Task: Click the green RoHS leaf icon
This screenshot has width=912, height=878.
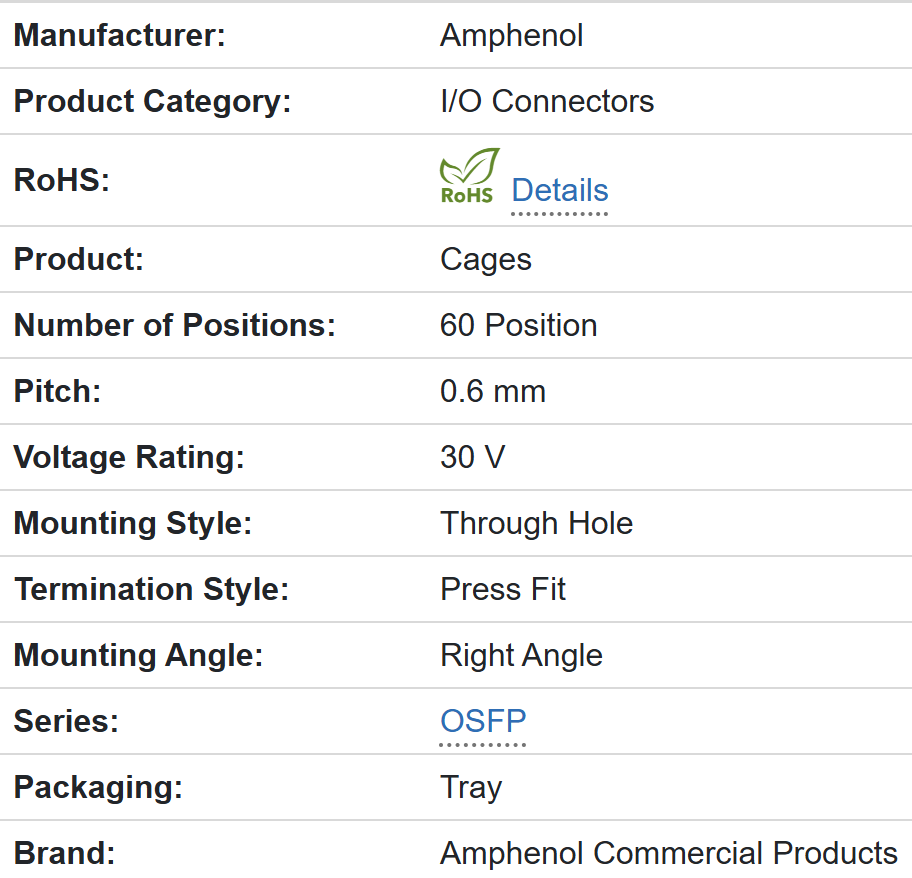Action: pos(468,176)
